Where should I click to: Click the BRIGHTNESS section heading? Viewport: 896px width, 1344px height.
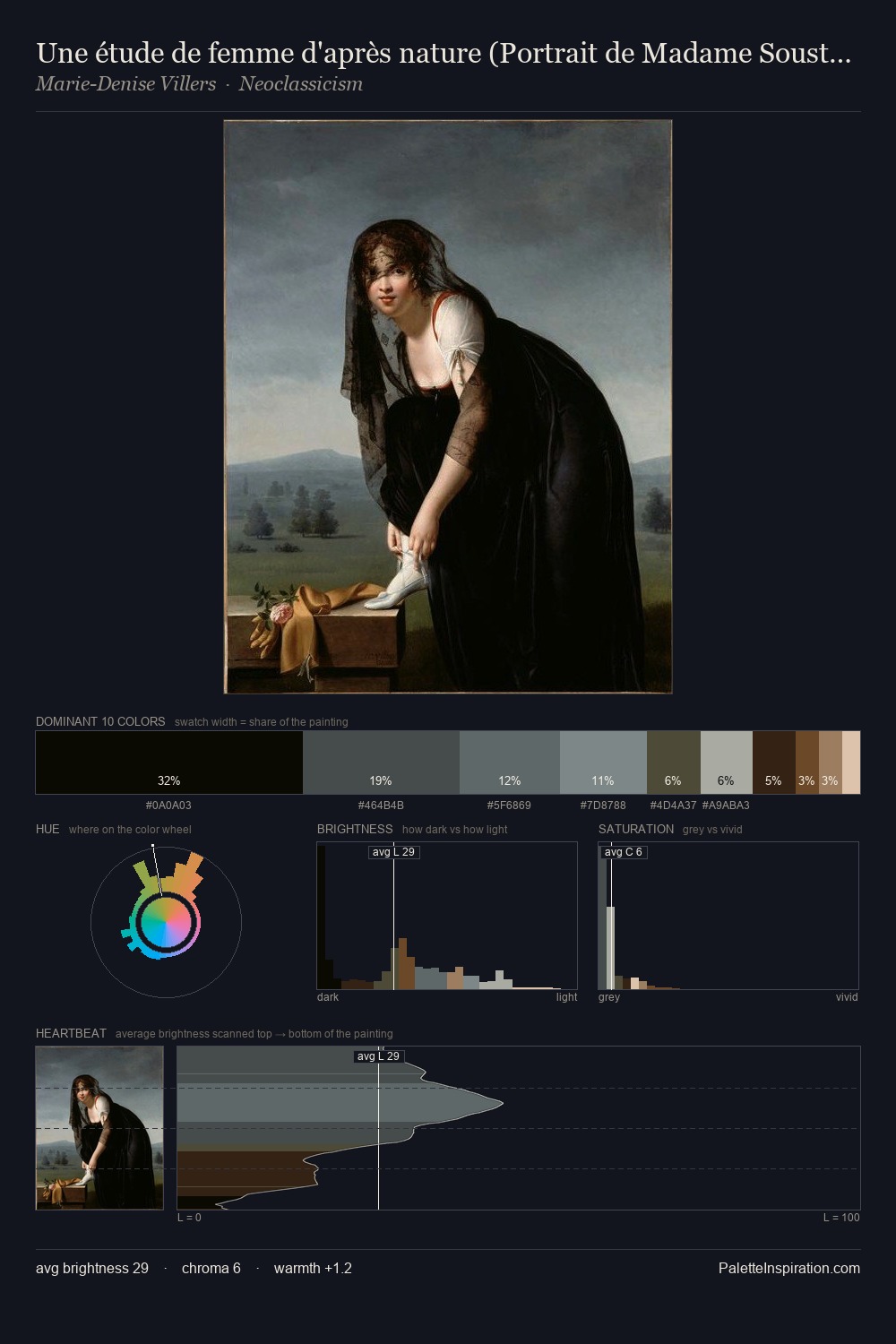pyautogui.click(x=355, y=829)
